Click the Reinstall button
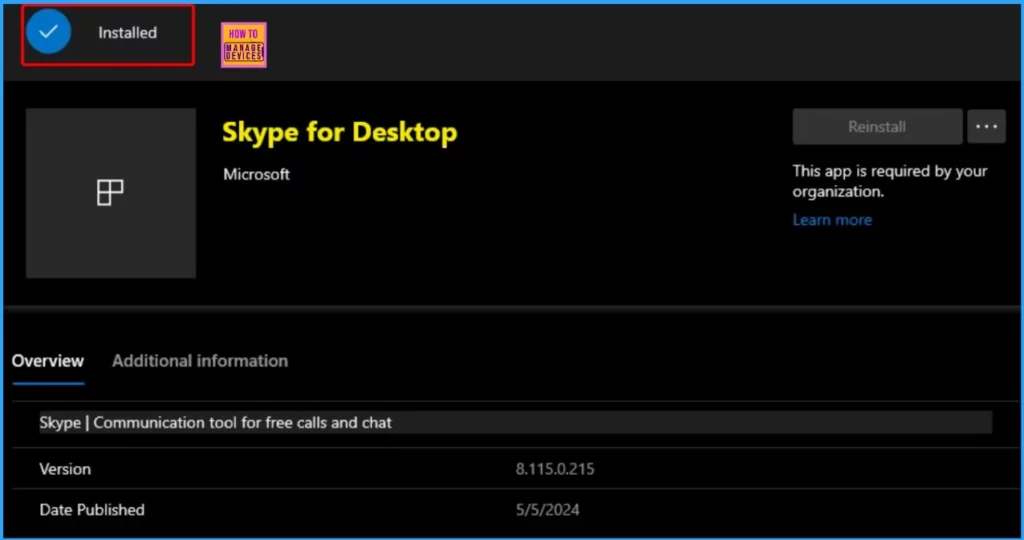Image resolution: width=1024 pixels, height=540 pixels. tap(877, 127)
